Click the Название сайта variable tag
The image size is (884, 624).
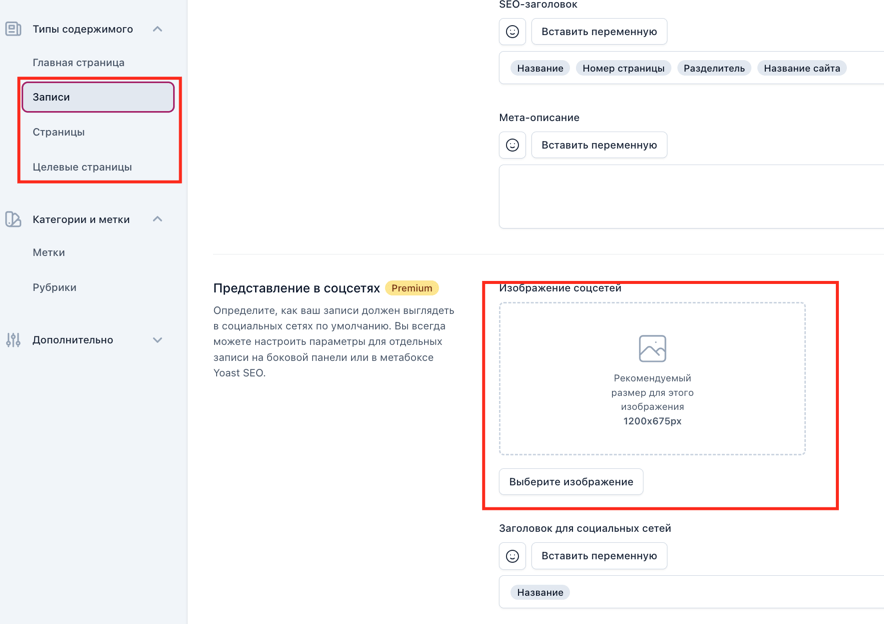(x=802, y=68)
